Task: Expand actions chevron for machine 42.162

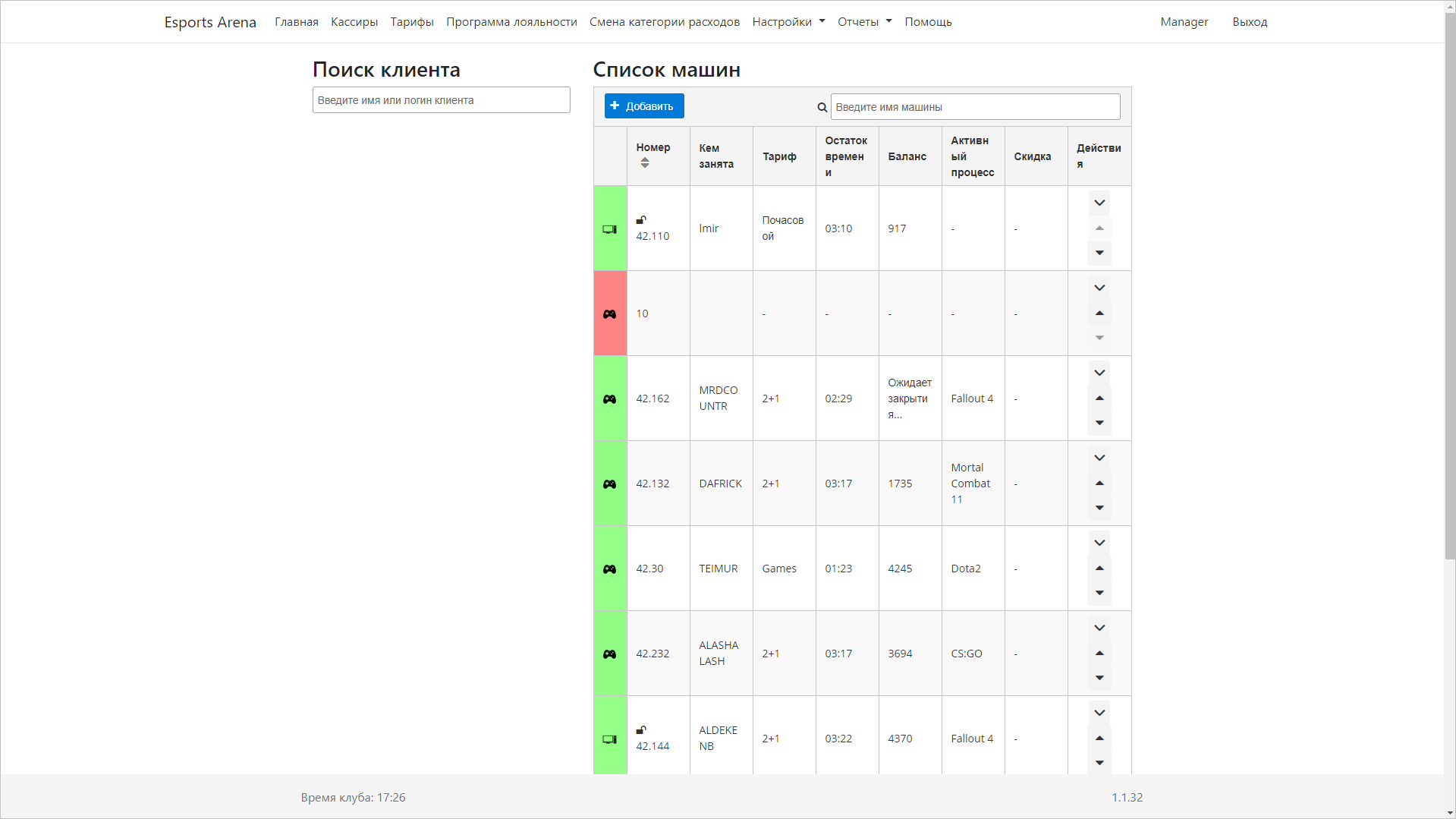Action: [1099, 373]
